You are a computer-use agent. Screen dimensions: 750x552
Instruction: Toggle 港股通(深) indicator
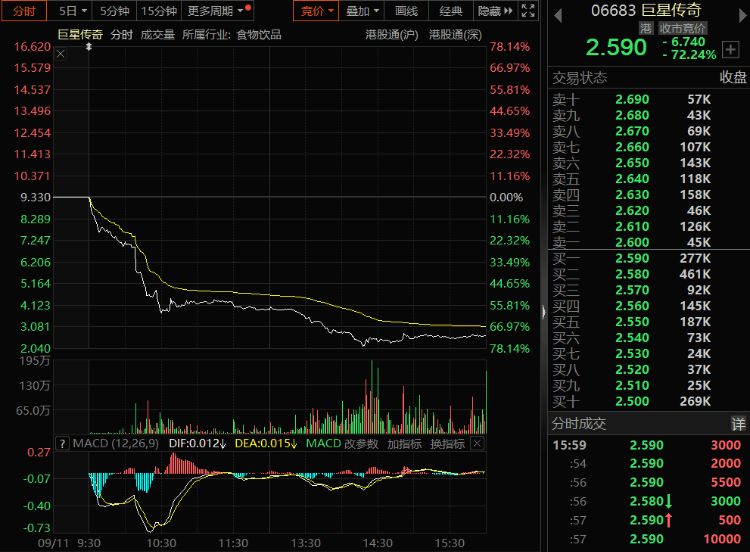456,34
